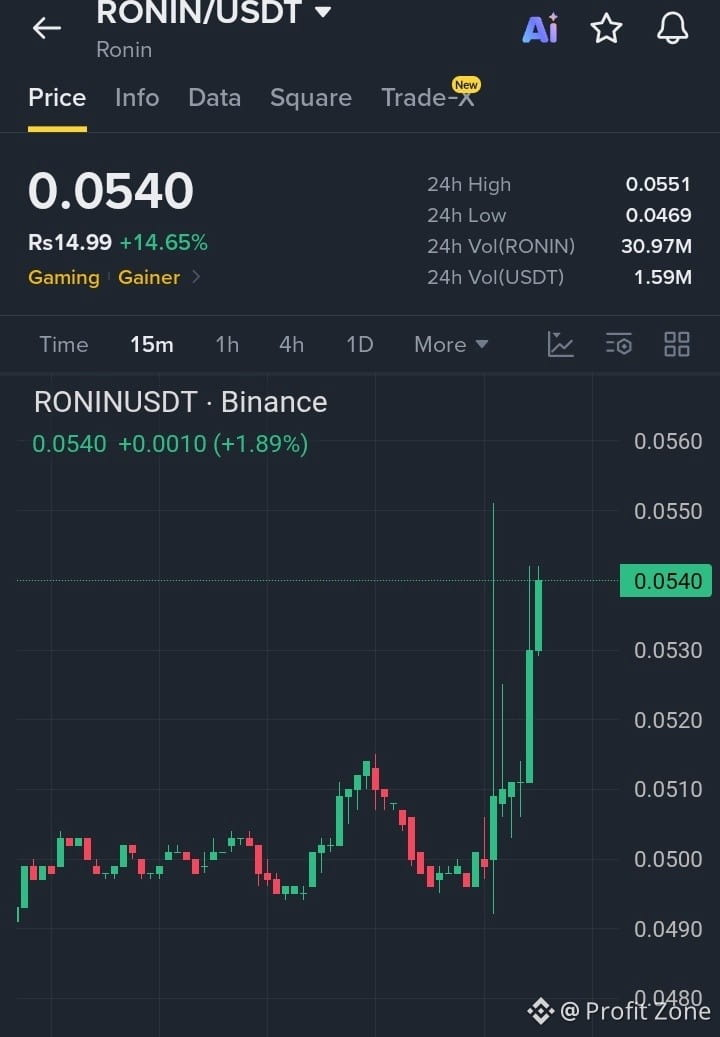Image resolution: width=720 pixels, height=1037 pixels.
Task: Expand the RONIN/USDT pair selector
Action: pyautogui.click(x=323, y=11)
